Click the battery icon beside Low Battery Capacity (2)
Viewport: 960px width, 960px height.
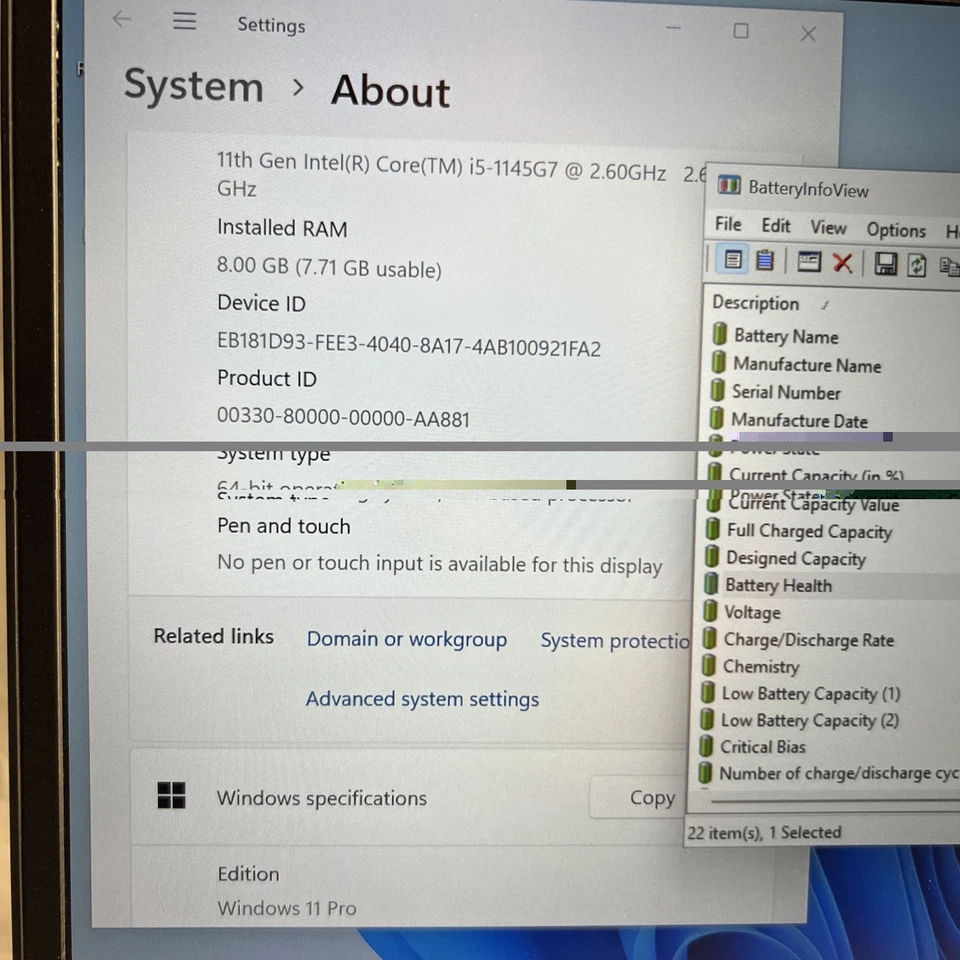pos(707,719)
